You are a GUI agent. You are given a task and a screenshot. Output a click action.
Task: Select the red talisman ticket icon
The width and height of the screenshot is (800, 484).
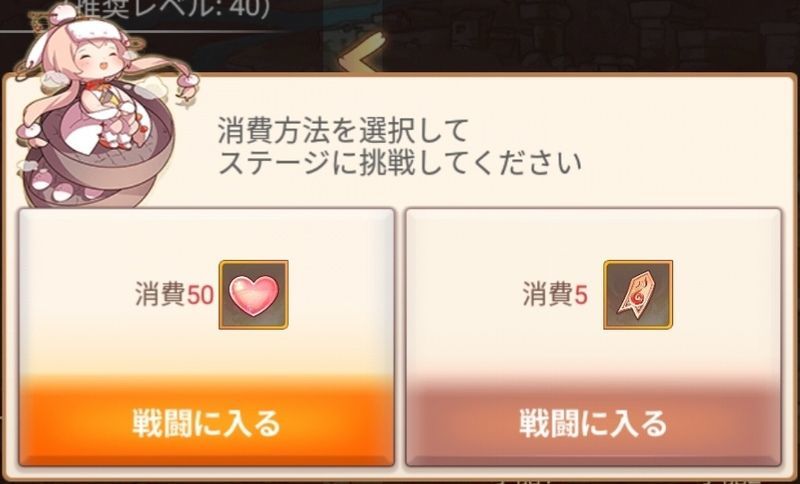pos(638,294)
